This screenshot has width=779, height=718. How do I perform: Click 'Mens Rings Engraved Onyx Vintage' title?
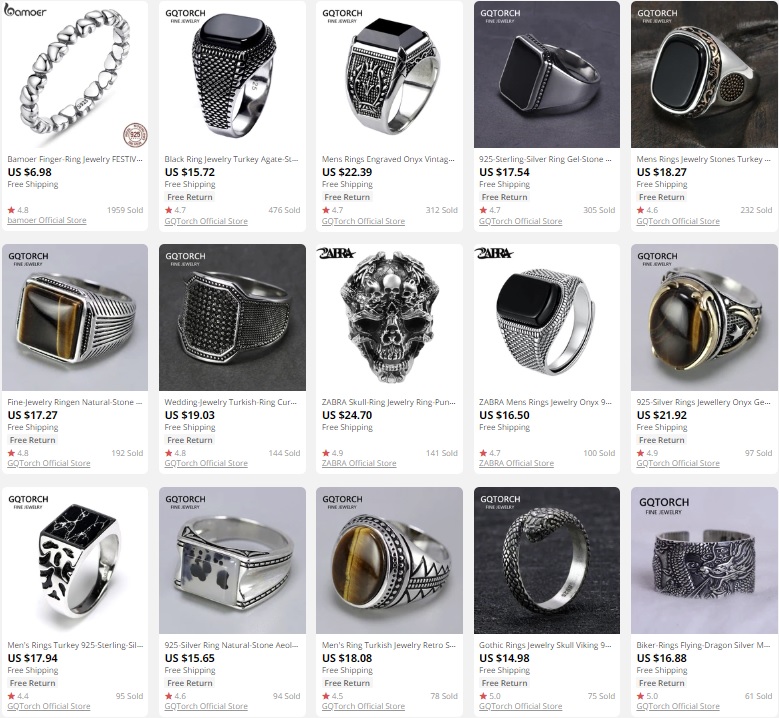point(389,159)
